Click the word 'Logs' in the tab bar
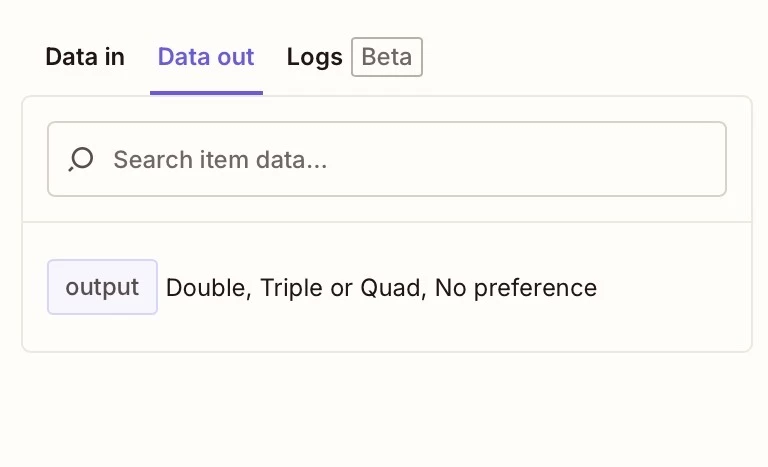The image size is (768, 467). click(315, 57)
